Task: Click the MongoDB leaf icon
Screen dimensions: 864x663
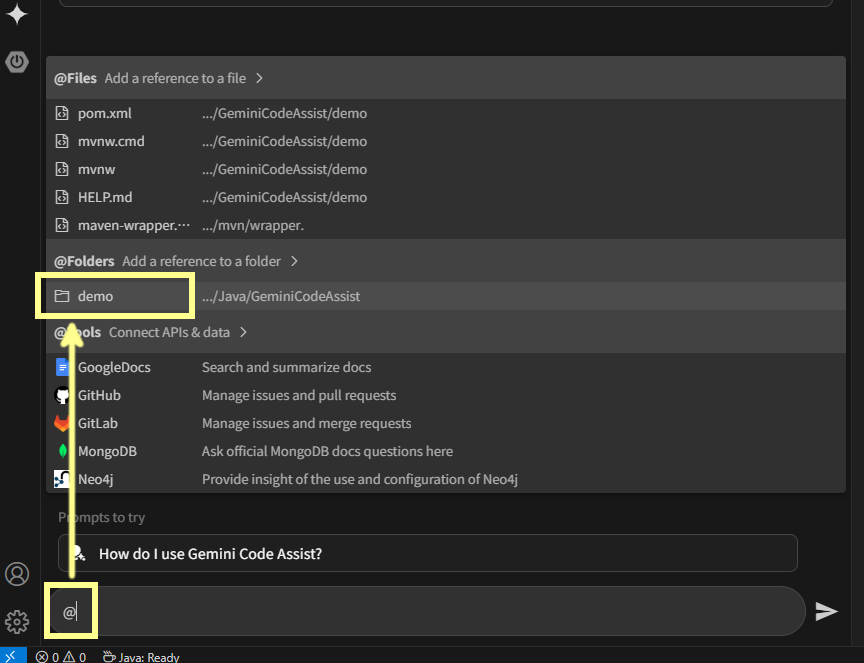Action: (x=63, y=451)
